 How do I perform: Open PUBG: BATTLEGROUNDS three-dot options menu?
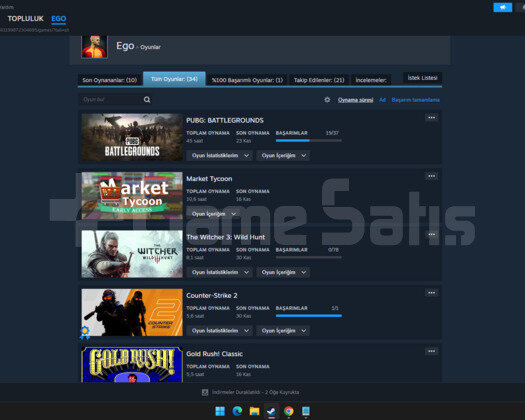pyautogui.click(x=431, y=118)
